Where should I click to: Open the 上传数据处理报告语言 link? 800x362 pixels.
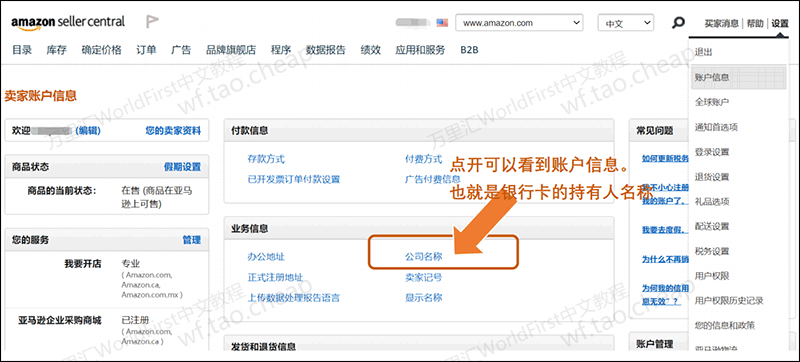point(294,298)
